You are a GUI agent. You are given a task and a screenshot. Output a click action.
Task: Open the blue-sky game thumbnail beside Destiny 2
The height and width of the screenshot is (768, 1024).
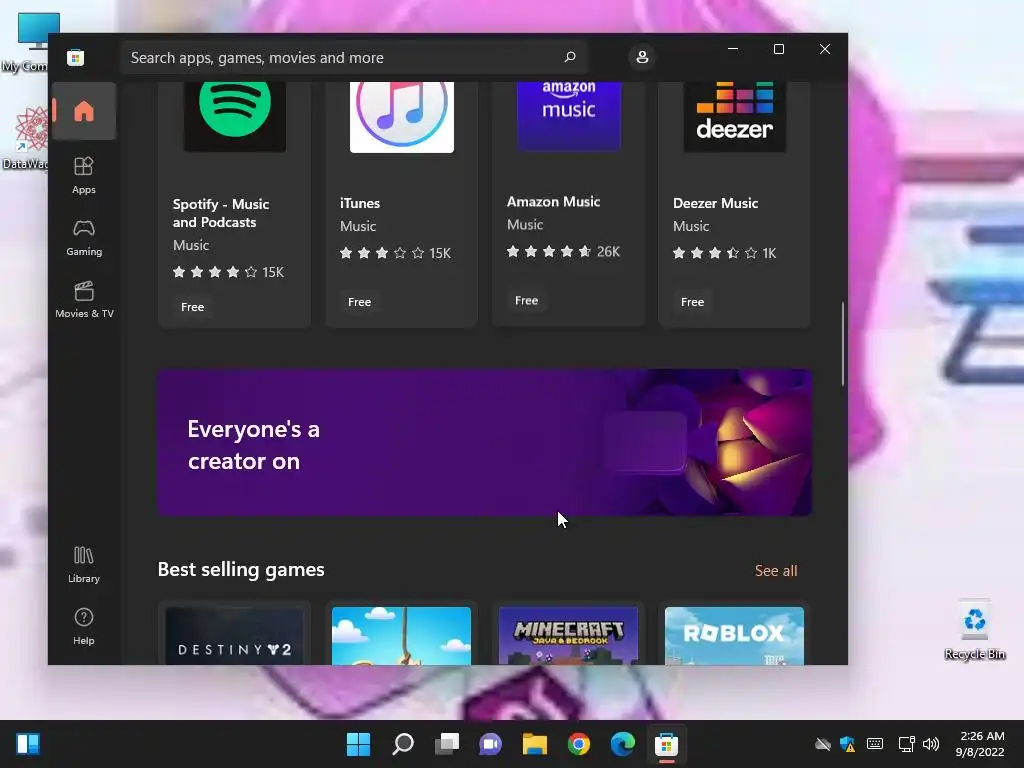click(x=401, y=636)
